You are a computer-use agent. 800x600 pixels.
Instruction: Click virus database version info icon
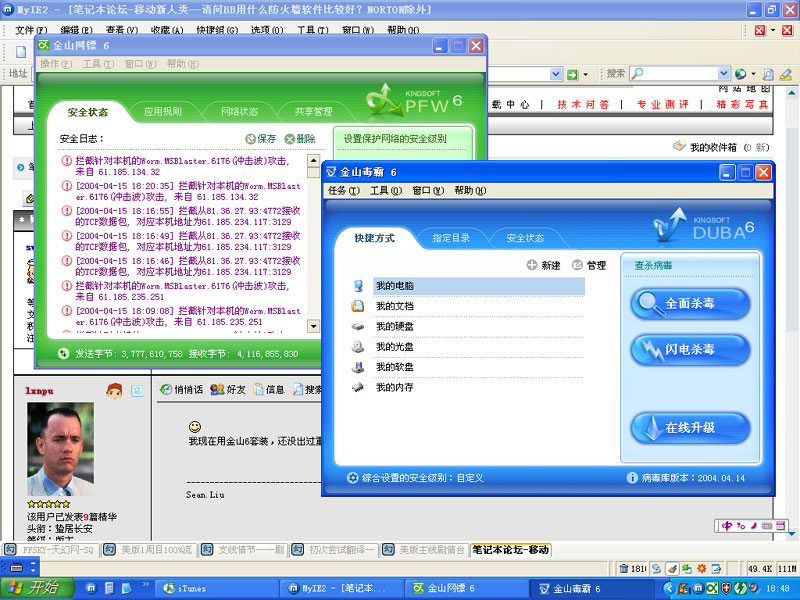(x=632, y=478)
